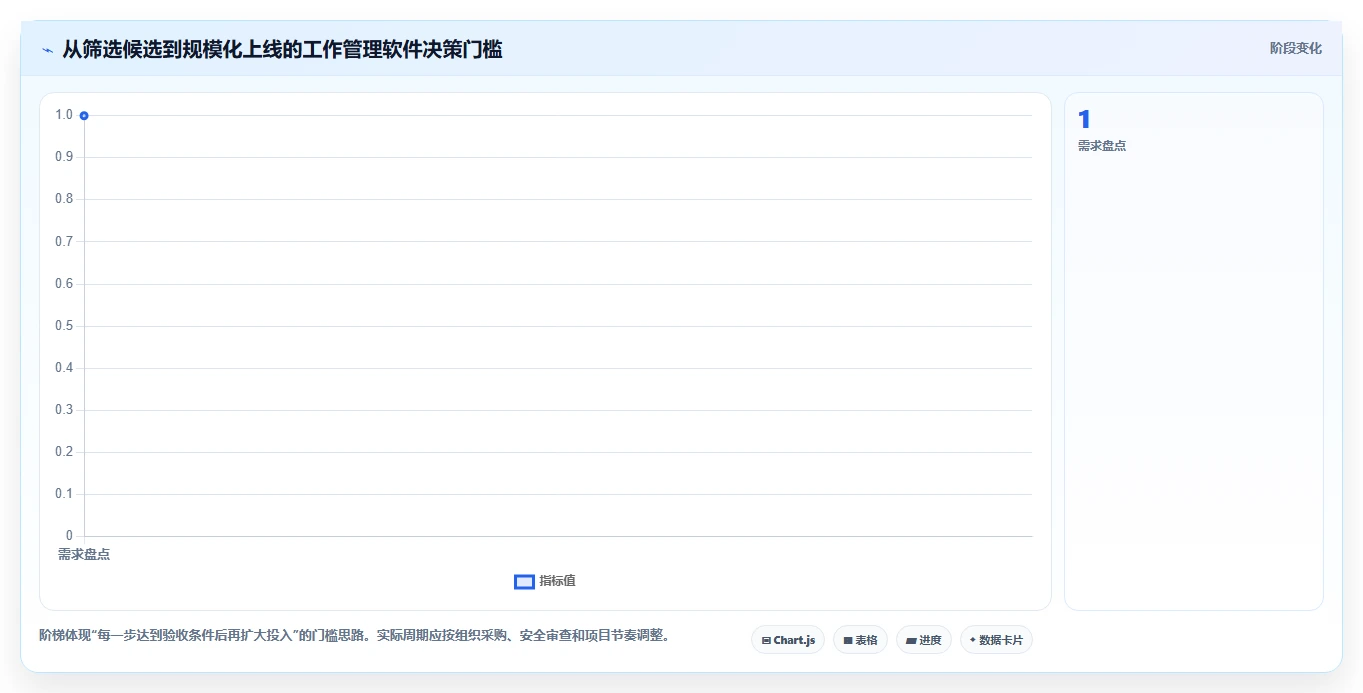Click the 需求盘点 x-axis label

pyautogui.click(x=84, y=554)
